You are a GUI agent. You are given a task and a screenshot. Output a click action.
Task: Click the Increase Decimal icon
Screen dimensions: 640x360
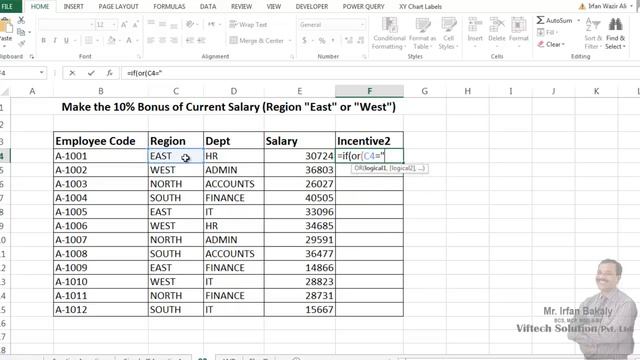tap(349, 40)
